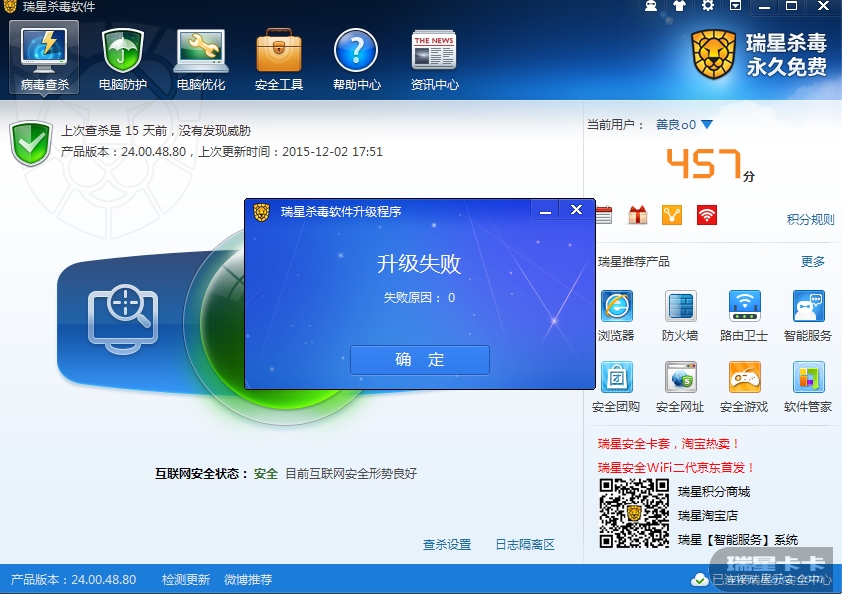Screen dimensions: 842x598
Task: Click the 互联网安全状态 safe status text
Action: pyautogui.click(x=286, y=473)
